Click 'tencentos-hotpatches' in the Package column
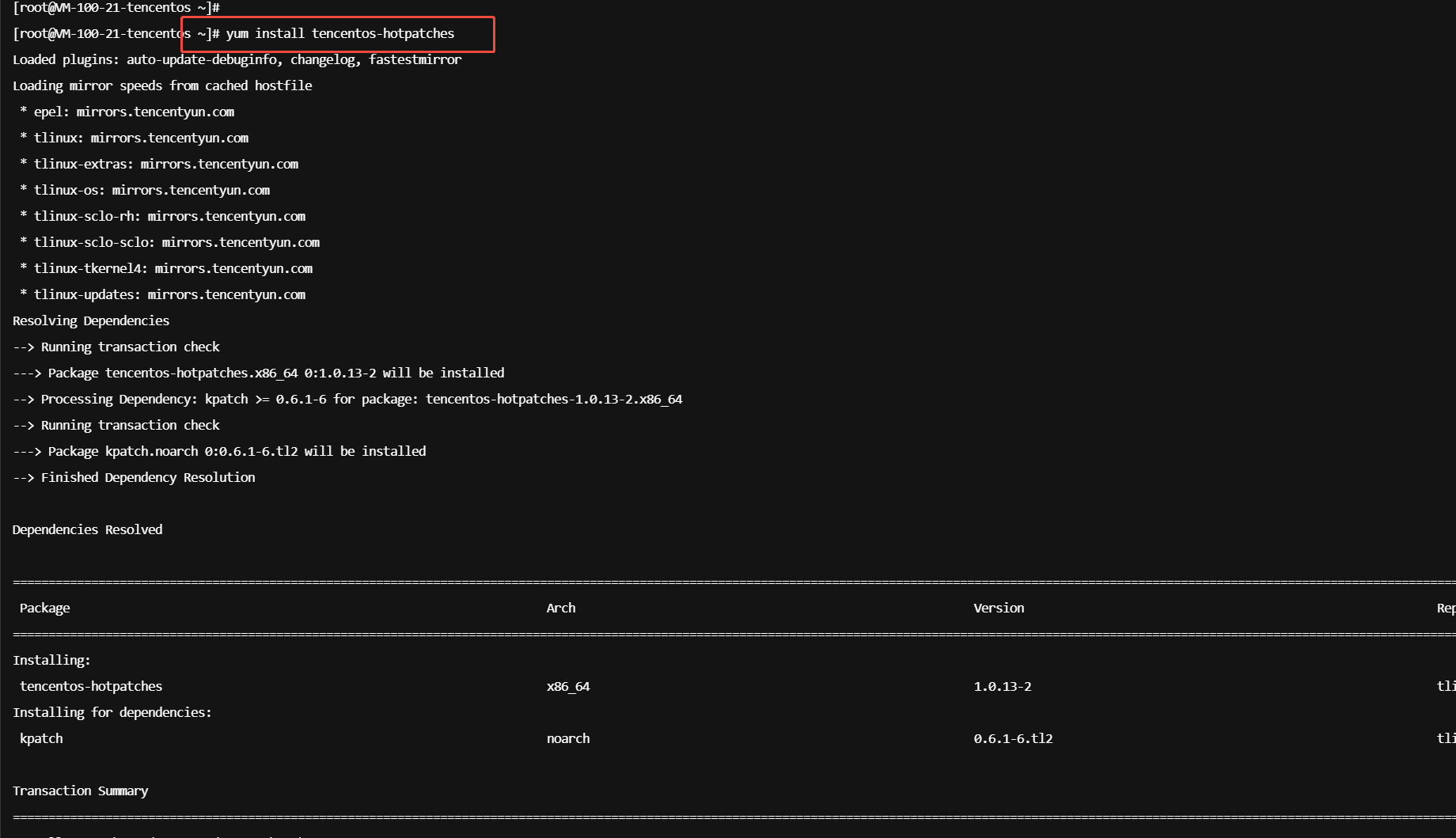 [91, 686]
